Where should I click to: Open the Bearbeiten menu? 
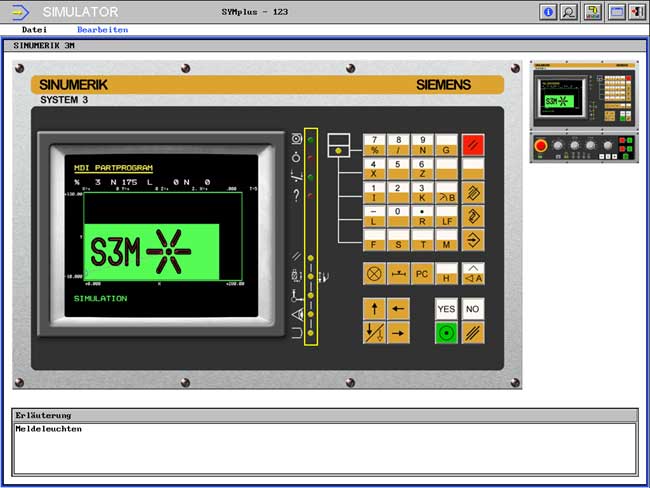(102, 30)
